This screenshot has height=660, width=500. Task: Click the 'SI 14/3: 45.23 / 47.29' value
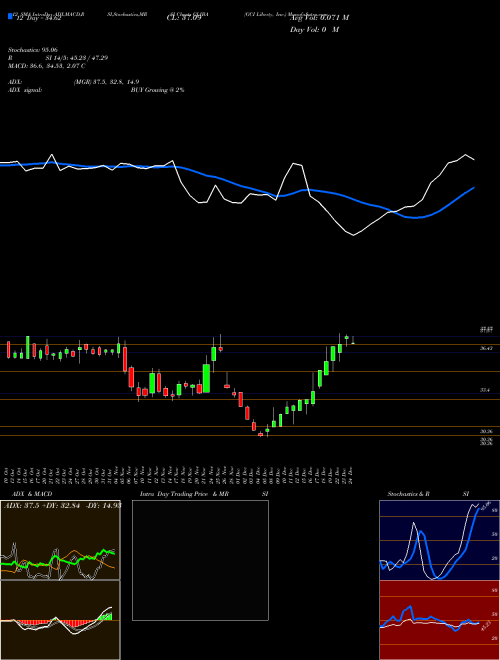click(77, 58)
